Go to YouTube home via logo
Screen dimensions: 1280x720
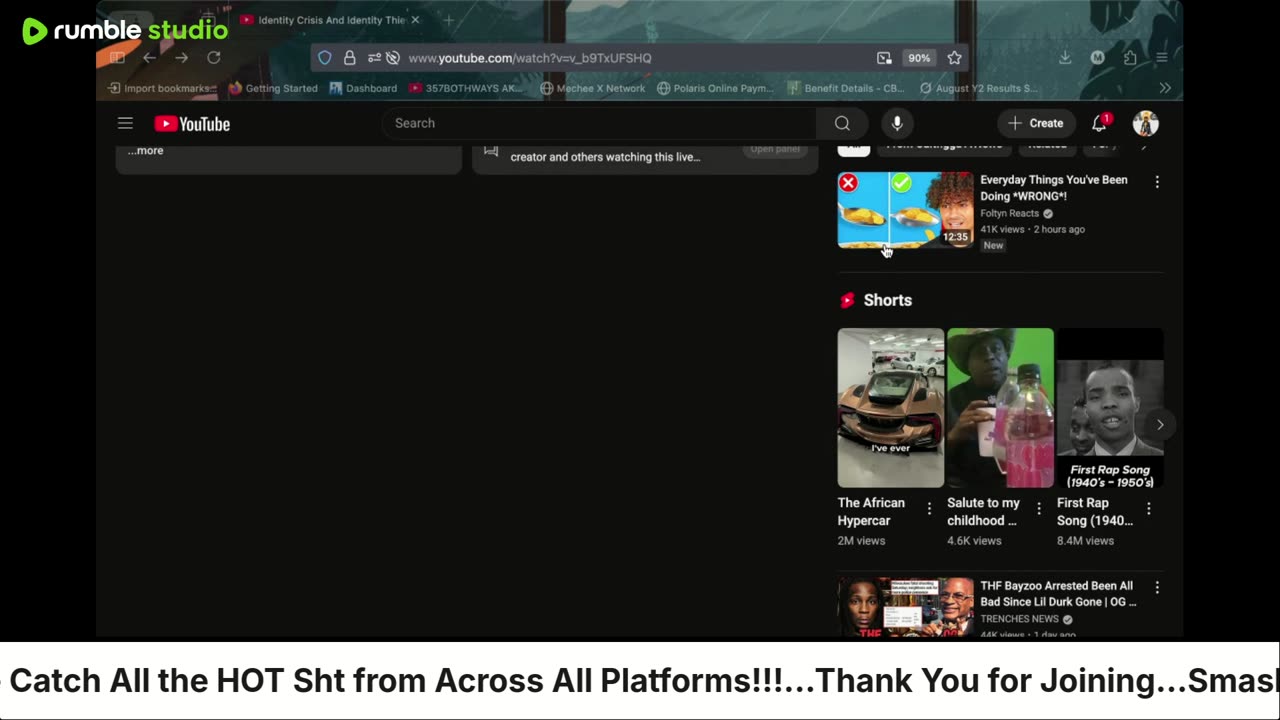coord(192,124)
